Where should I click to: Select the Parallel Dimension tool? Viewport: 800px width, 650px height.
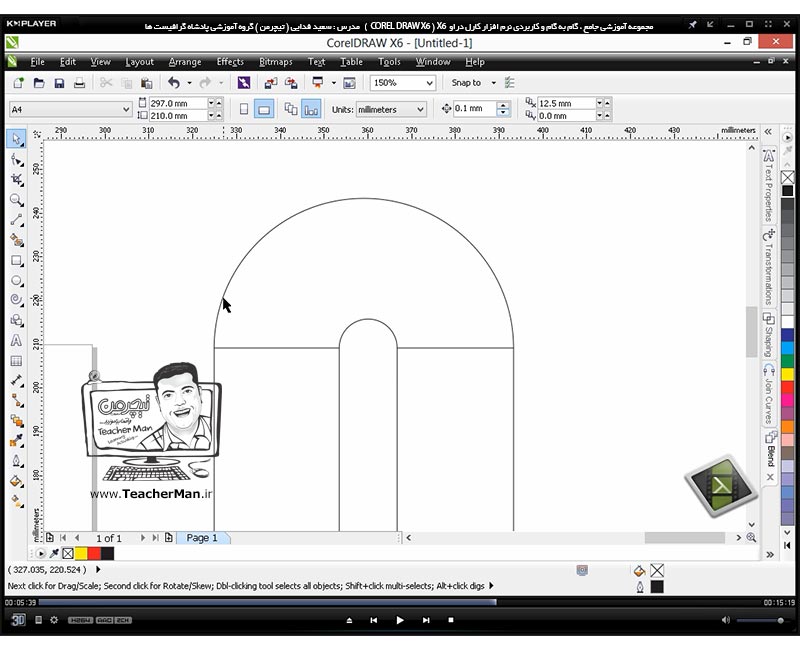[16, 381]
